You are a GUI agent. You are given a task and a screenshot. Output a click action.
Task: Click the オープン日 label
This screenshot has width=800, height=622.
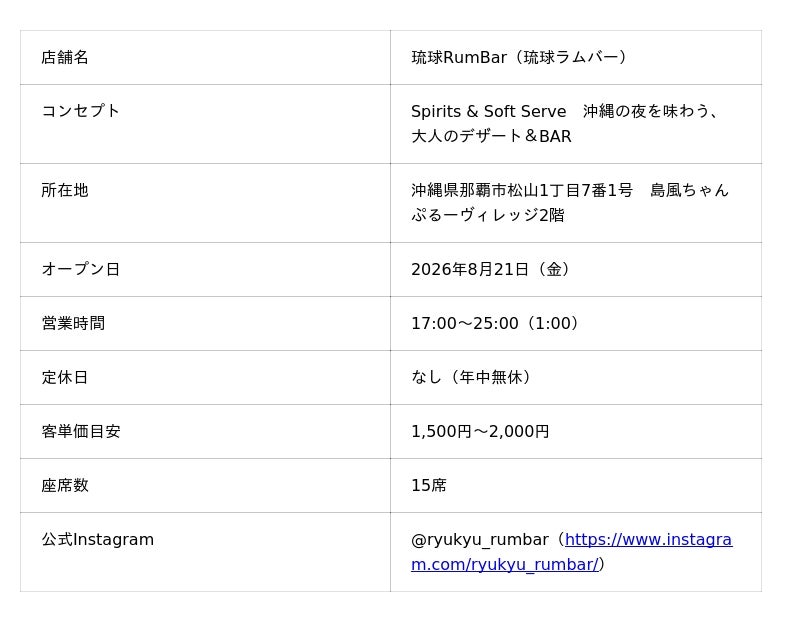81,269
